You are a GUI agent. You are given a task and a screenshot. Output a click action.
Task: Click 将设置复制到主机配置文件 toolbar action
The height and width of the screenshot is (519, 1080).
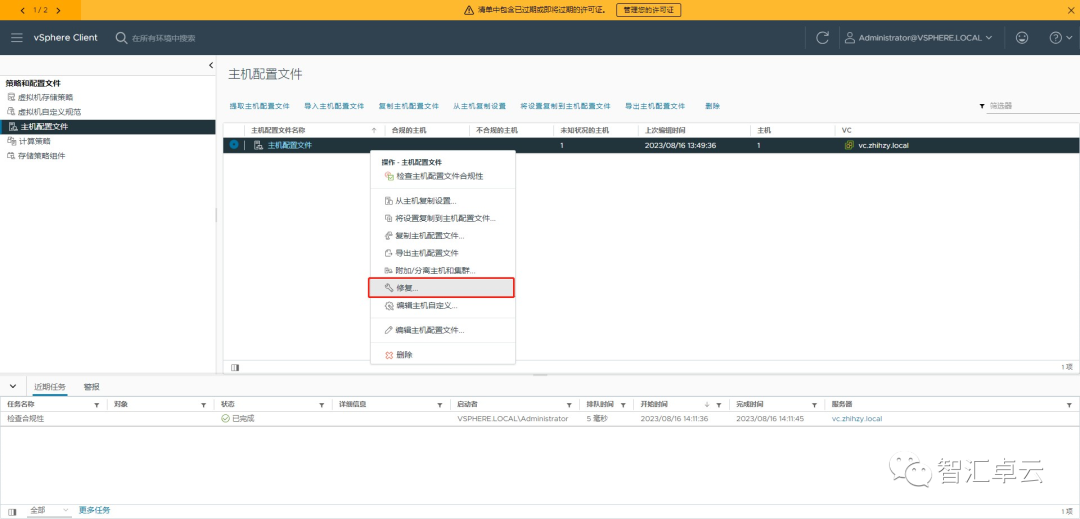[x=565, y=107]
